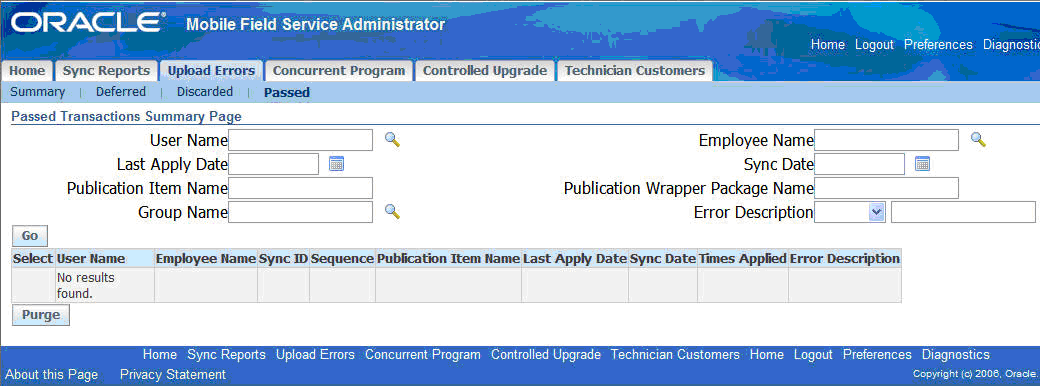This screenshot has height=386, width=1040.
Task: Open the User Name search lookup icon
Action: pyautogui.click(x=393, y=140)
